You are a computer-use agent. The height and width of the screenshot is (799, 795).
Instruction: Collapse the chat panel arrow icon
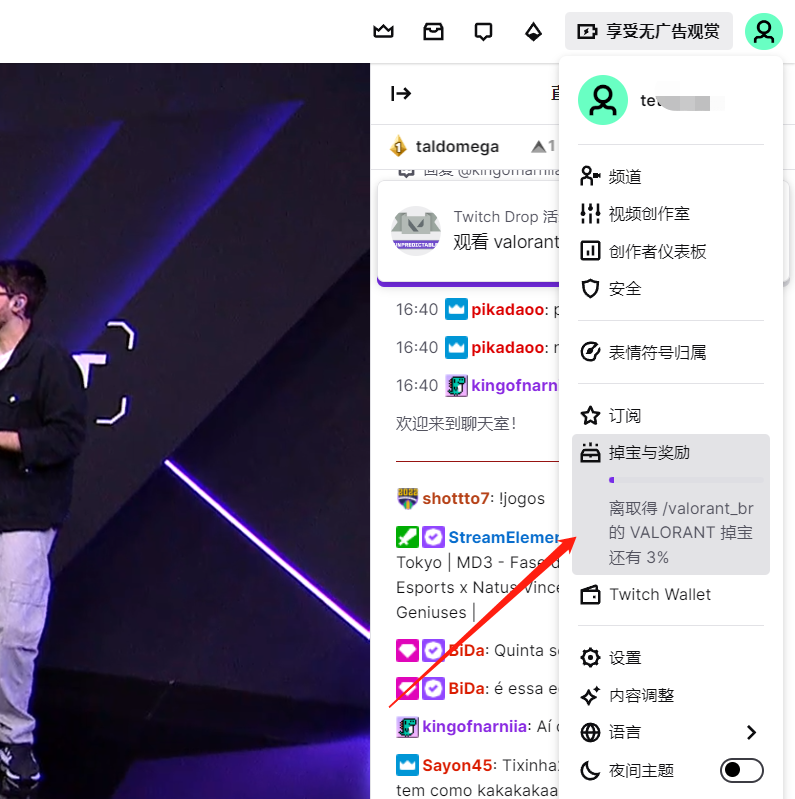click(x=401, y=94)
